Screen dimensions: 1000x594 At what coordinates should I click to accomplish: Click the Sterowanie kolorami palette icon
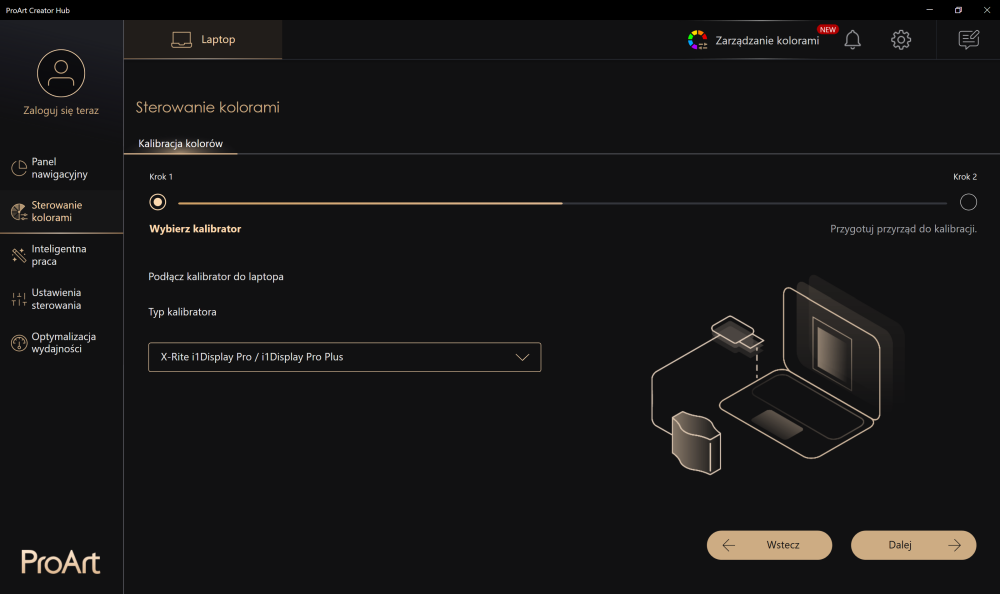(19, 212)
